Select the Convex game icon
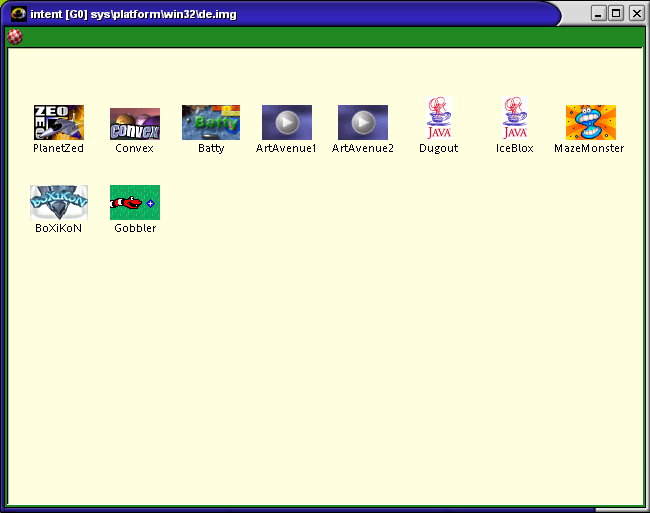The height and width of the screenshot is (513, 650). coord(135,124)
